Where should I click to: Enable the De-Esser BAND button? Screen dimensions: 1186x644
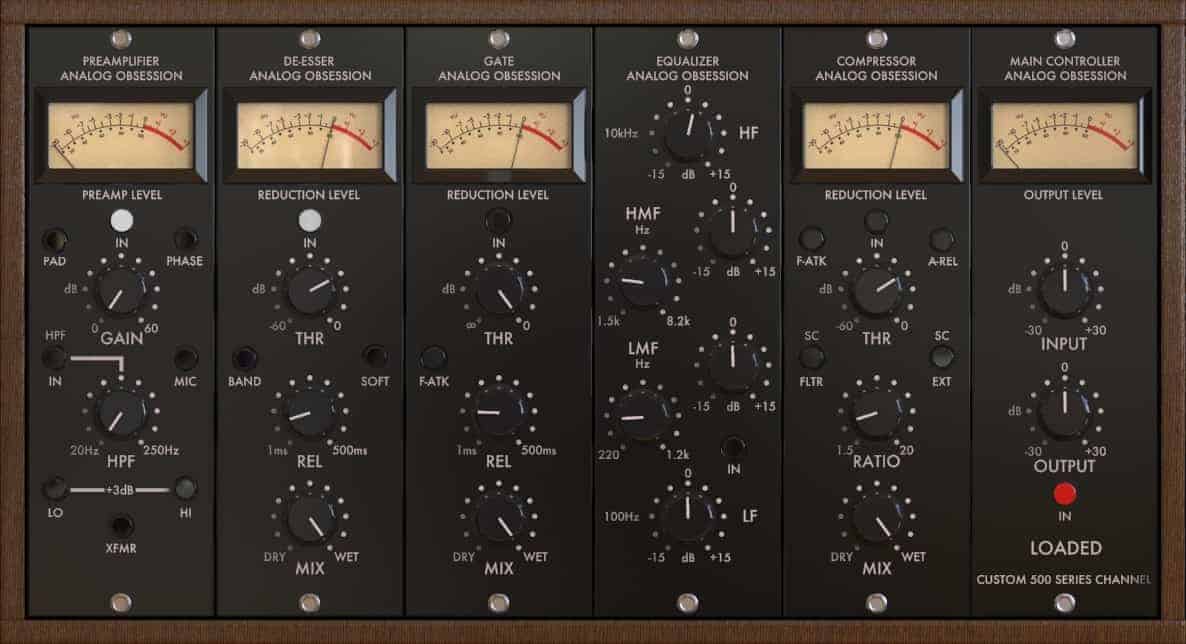coord(244,358)
